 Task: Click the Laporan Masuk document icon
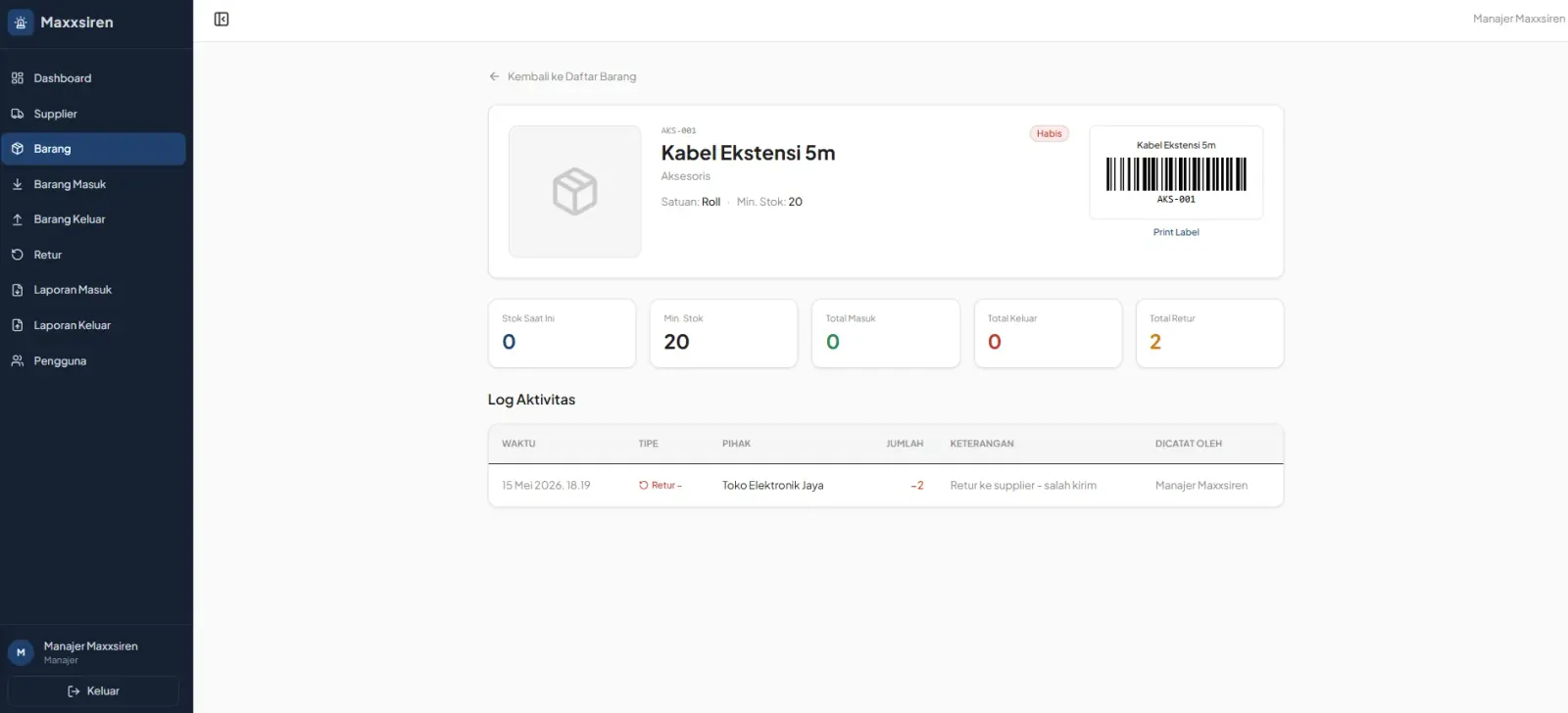tap(18, 290)
